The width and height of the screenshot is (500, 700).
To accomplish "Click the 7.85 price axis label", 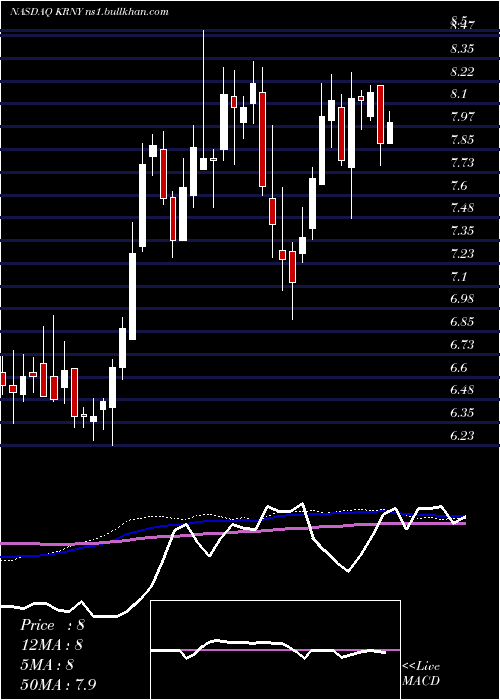I will (x=462, y=140).
